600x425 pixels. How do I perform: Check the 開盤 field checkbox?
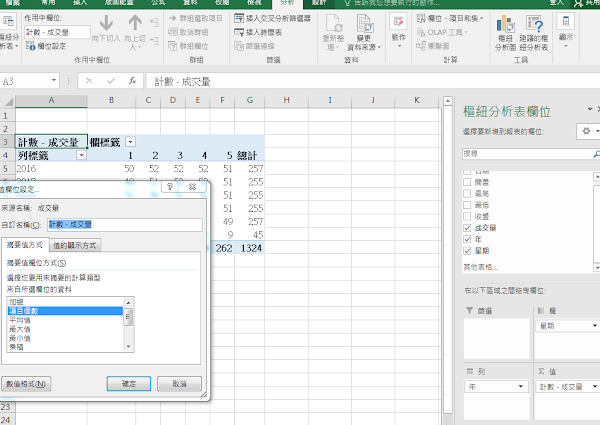(467, 182)
